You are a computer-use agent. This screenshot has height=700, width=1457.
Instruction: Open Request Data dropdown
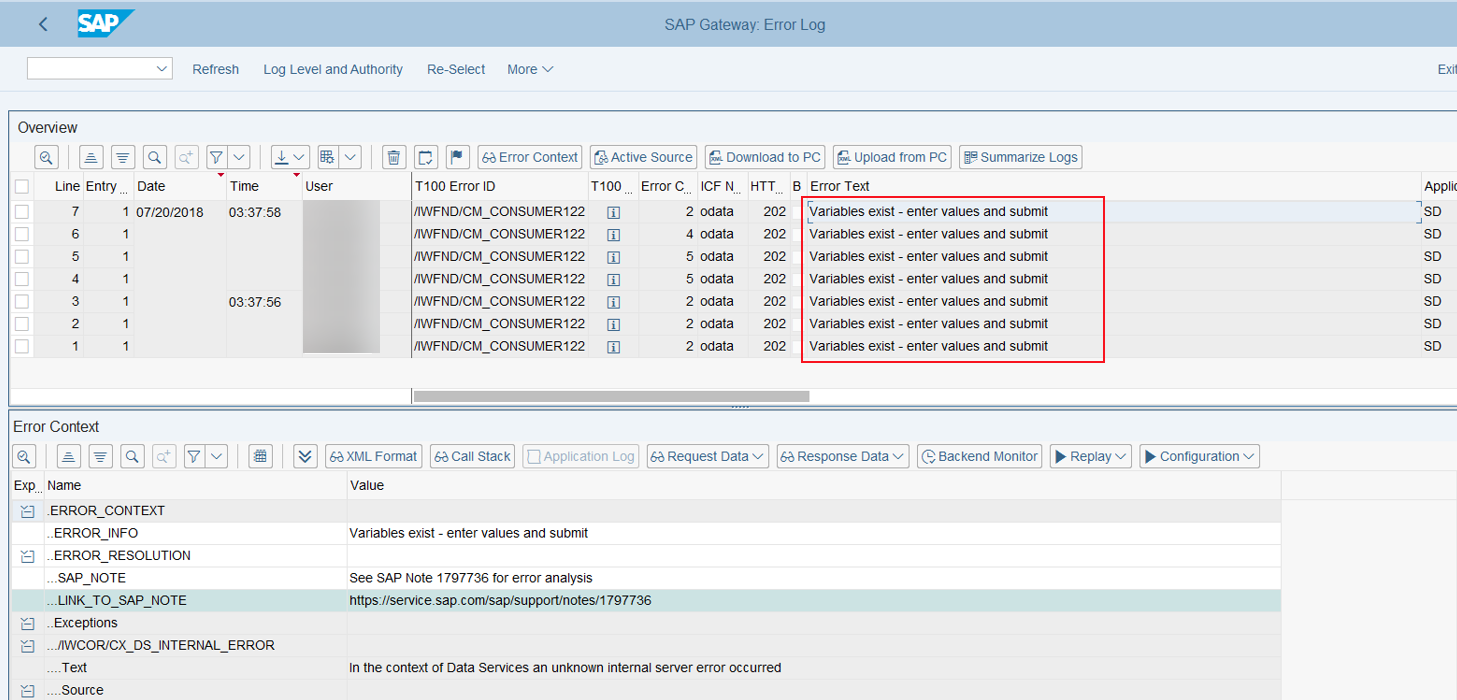tap(708, 456)
